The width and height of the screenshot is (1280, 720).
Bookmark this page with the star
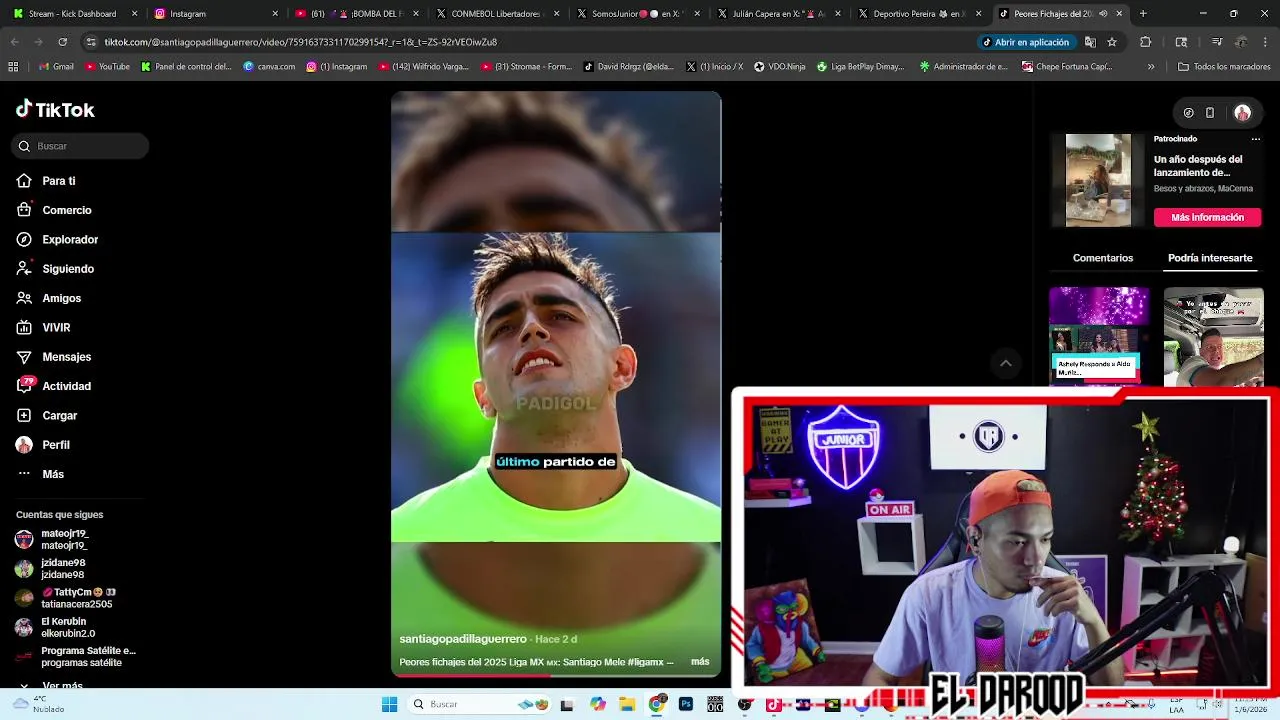(1112, 42)
